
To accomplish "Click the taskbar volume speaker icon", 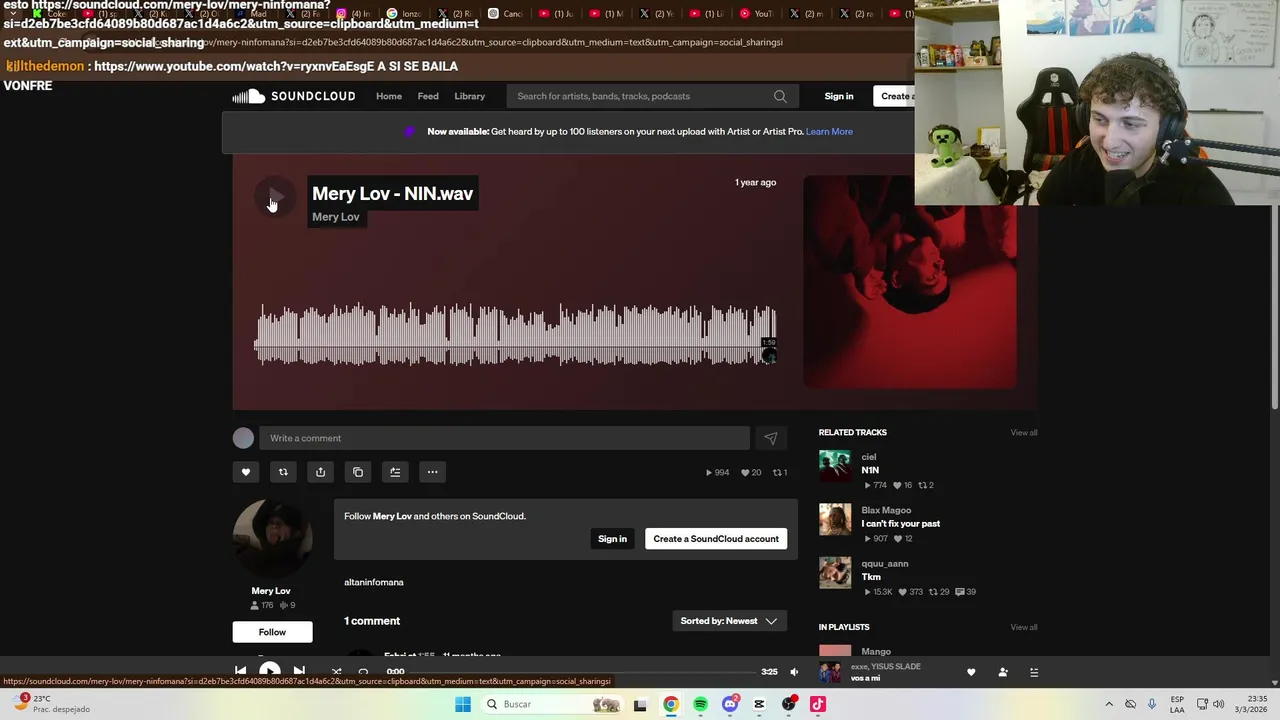I will 1219,704.
